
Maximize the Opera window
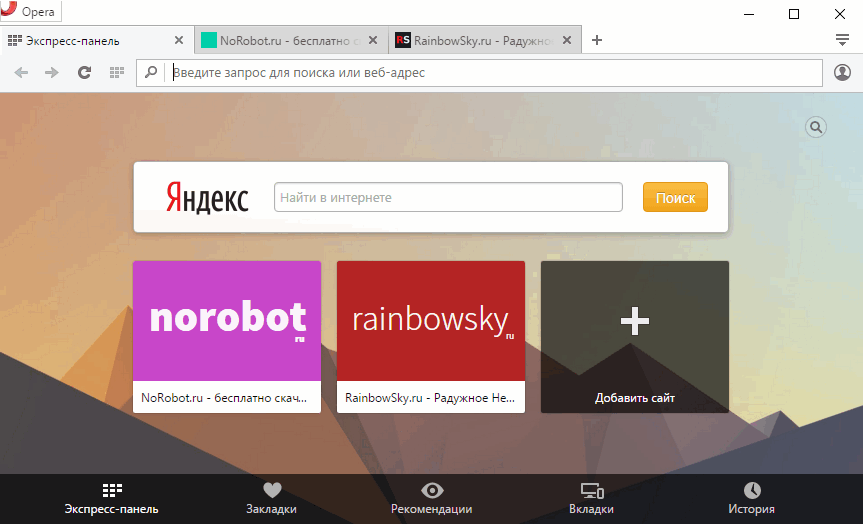pos(794,14)
